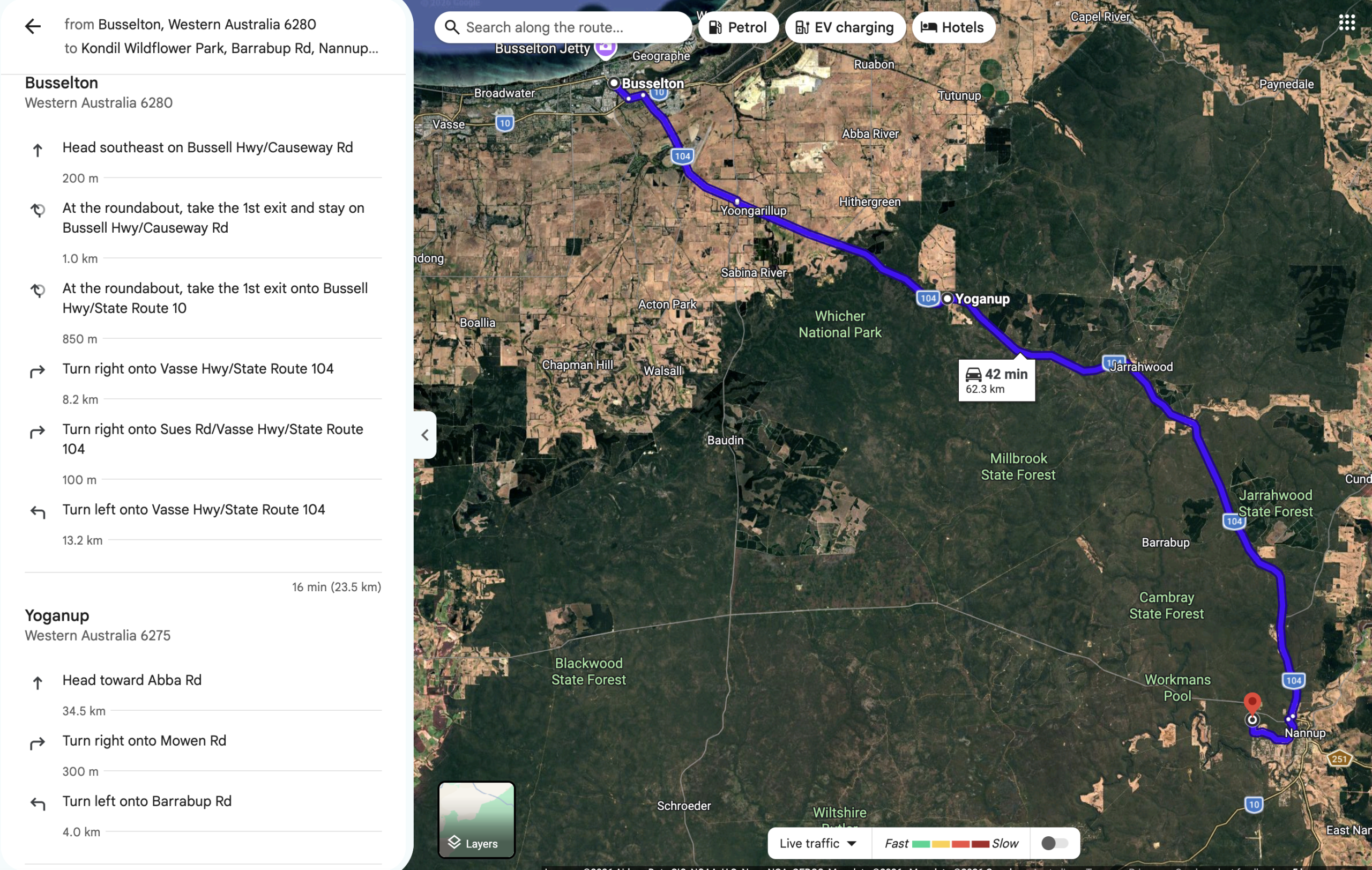
Task: Open the Live traffic dropdown
Action: coord(818,843)
